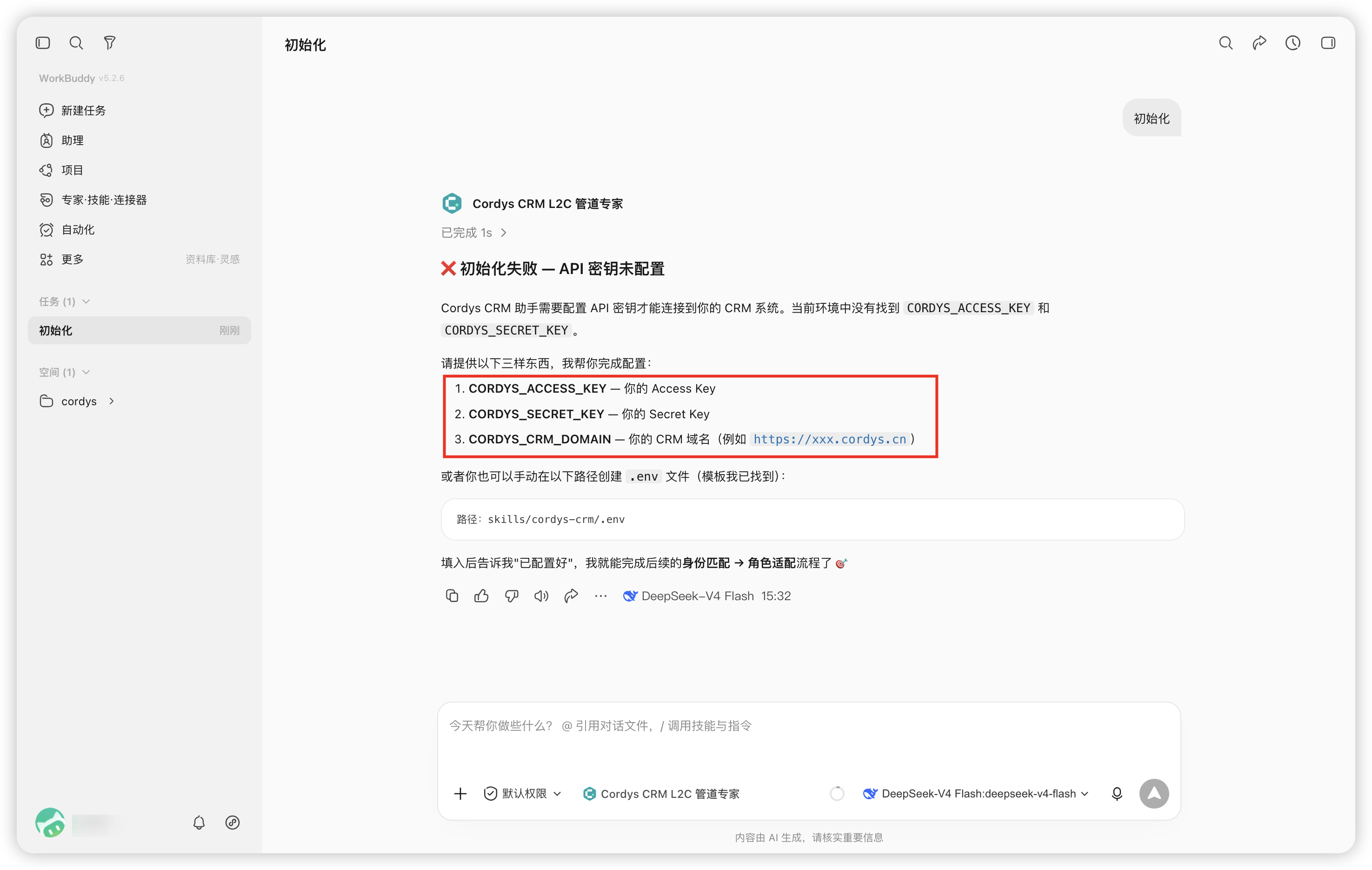Add attachment with plus icon
Screen dimensions: 1372x870
pos(460,794)
